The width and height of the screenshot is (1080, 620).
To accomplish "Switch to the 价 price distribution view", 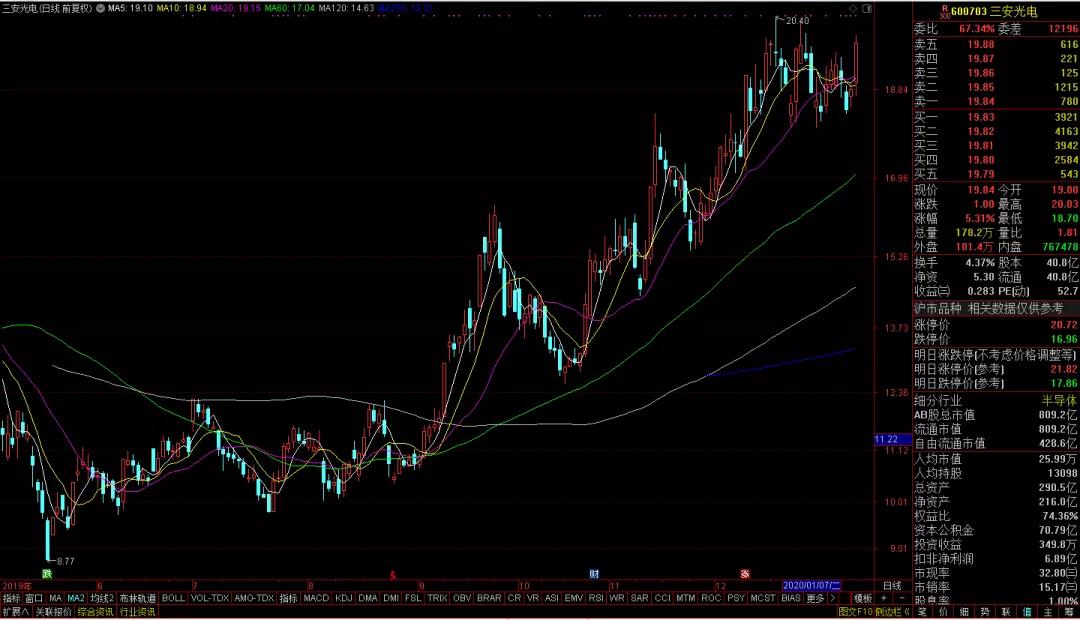I will 942,611.
